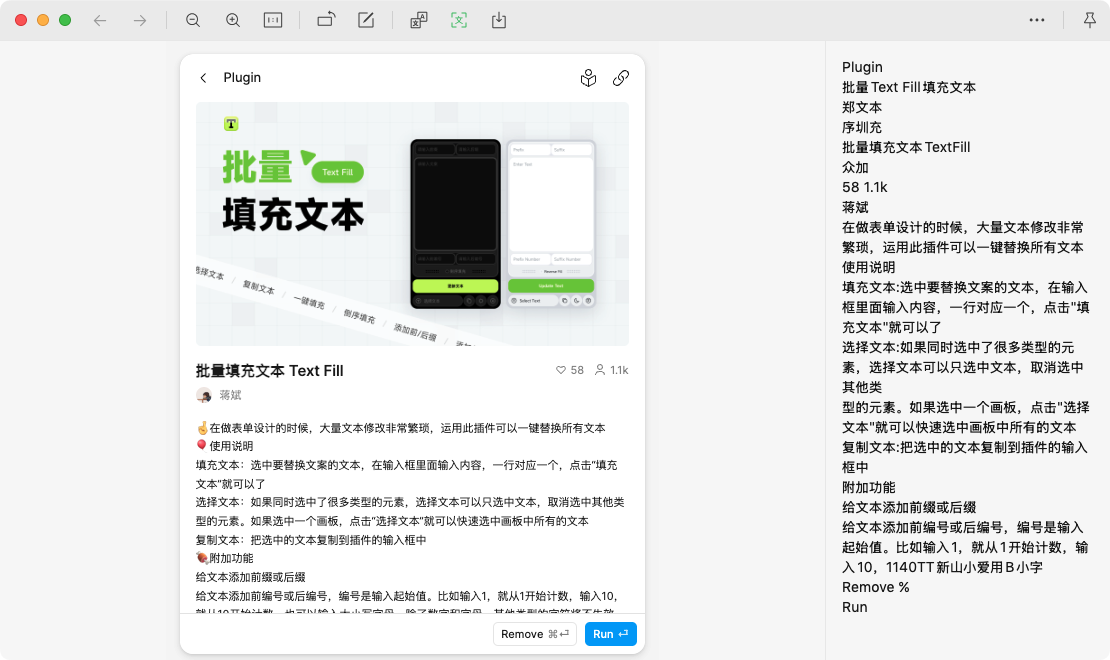Click the back chevron beside Plugin

tap(203, 78)
